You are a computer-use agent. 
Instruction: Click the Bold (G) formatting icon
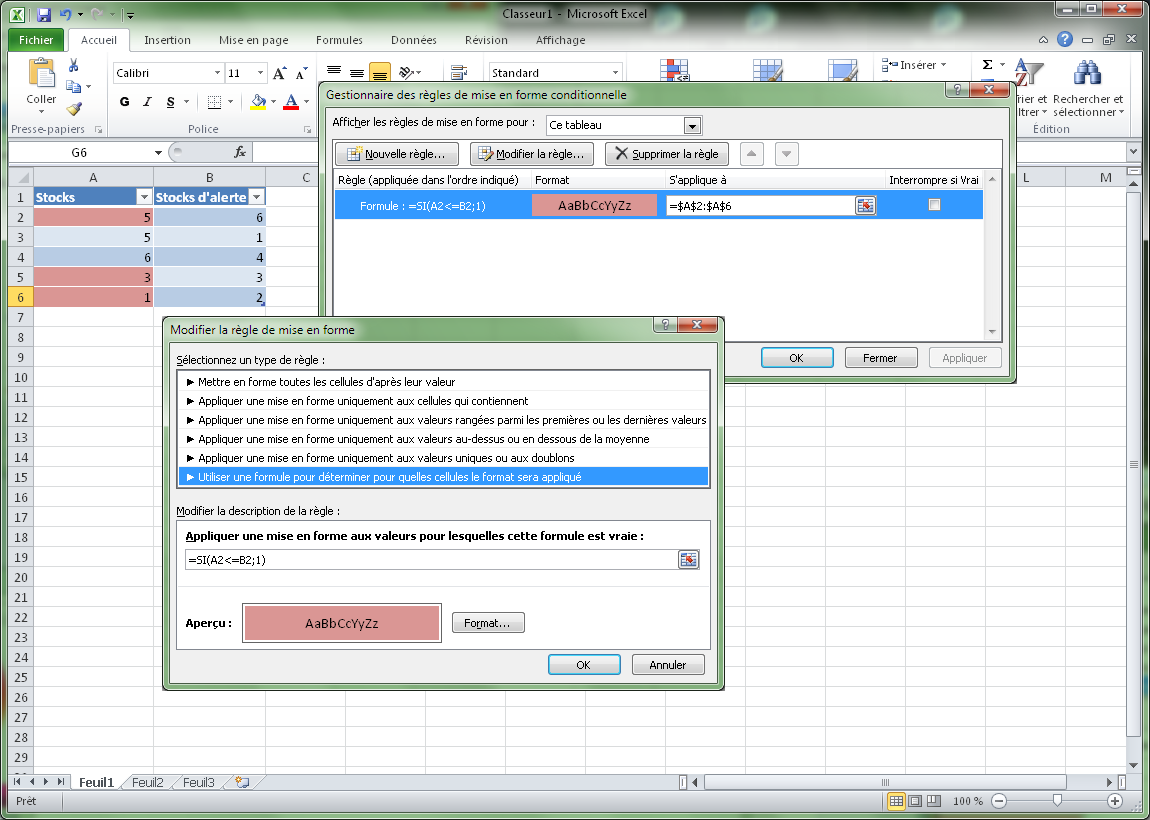[x=125, y=102]
